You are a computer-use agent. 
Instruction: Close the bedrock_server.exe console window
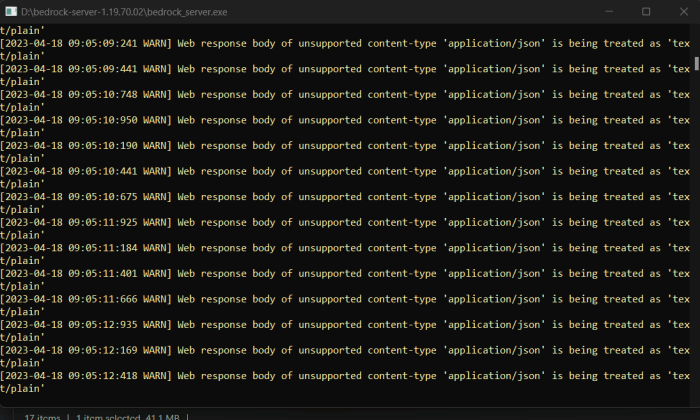click(683, 12)
